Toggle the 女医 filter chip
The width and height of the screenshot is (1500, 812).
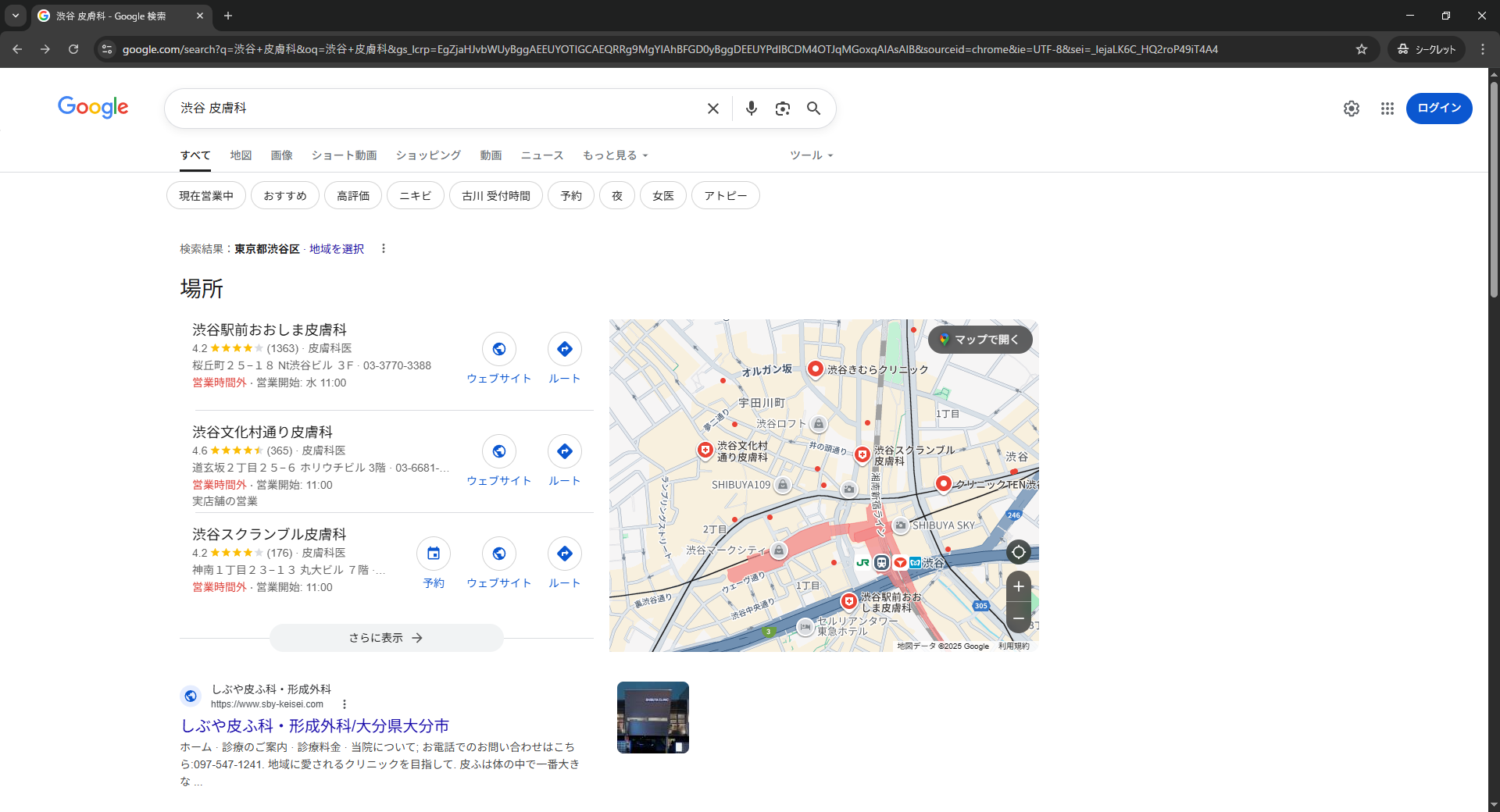(x=663, y=195)
